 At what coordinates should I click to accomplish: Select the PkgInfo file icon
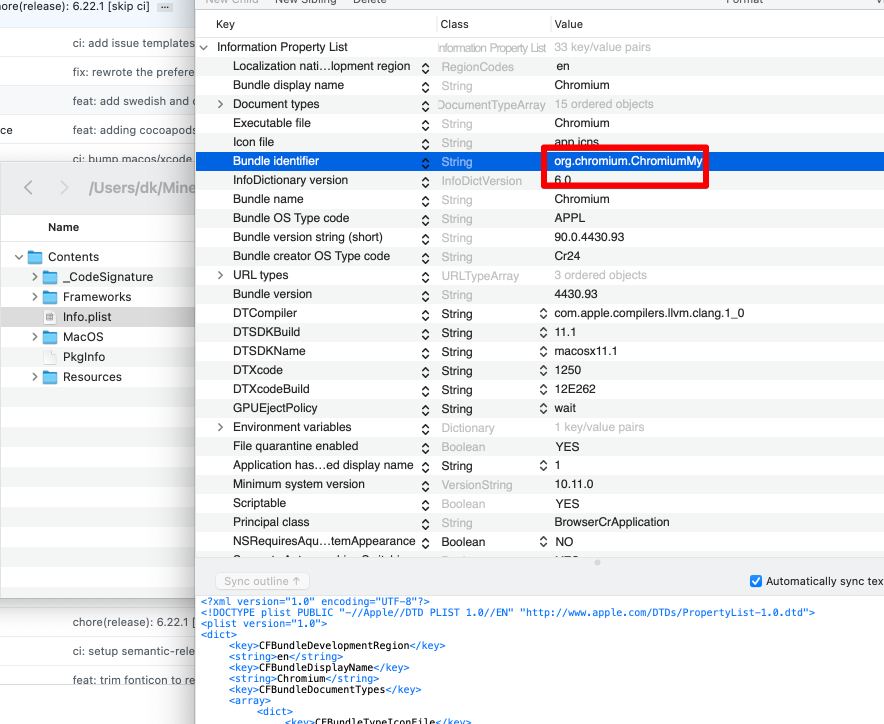coord(50,357)
